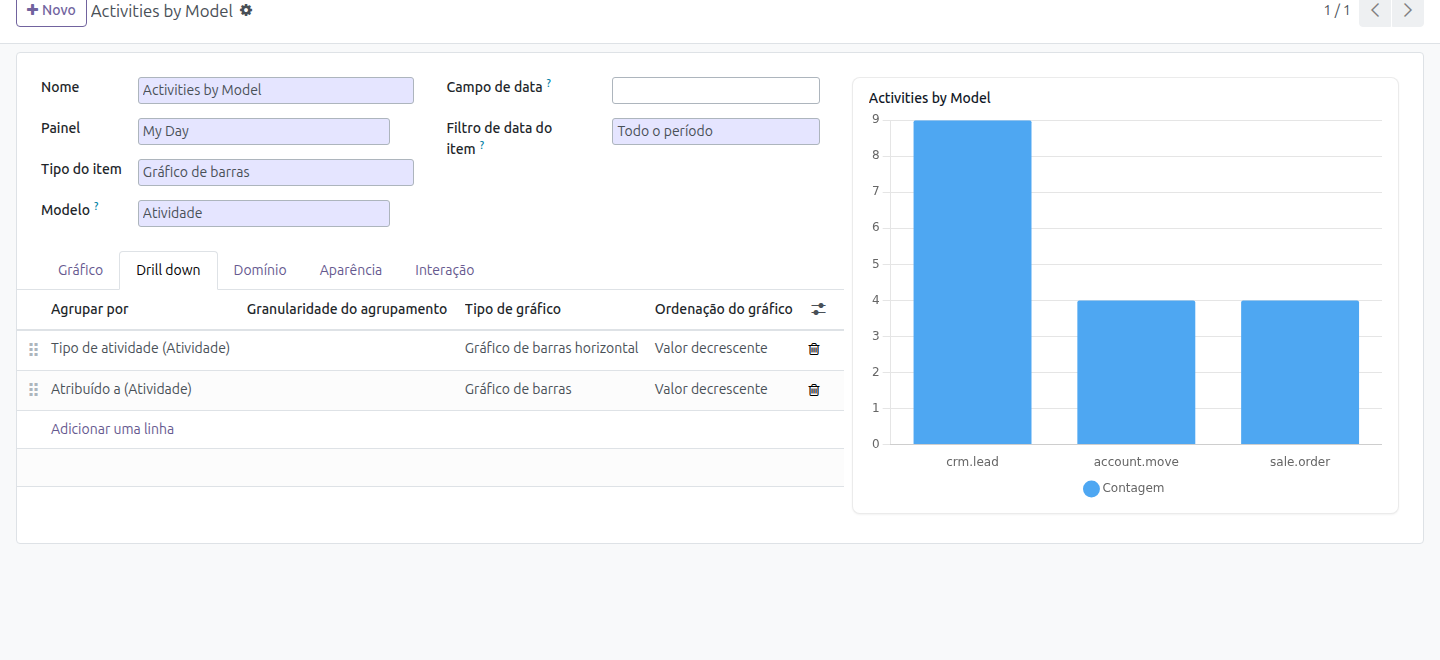Image resolution: width=1440 pixels, height=660 pixels.
Task: Click Valor decrescente in Atribuído a row
Action: tap(711, 389)
